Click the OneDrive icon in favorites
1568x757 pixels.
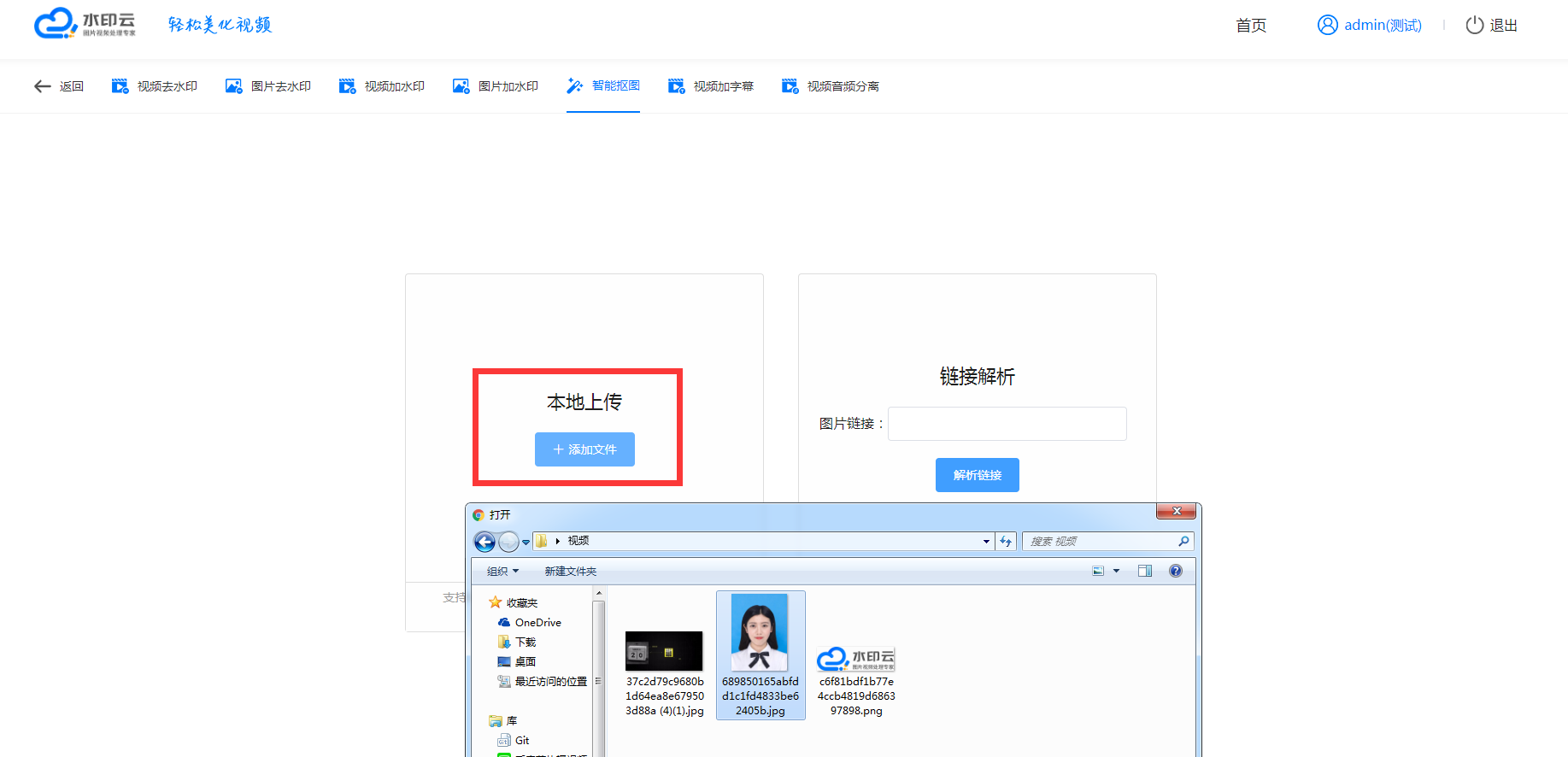pyautogui.click(x=504, y=623)
